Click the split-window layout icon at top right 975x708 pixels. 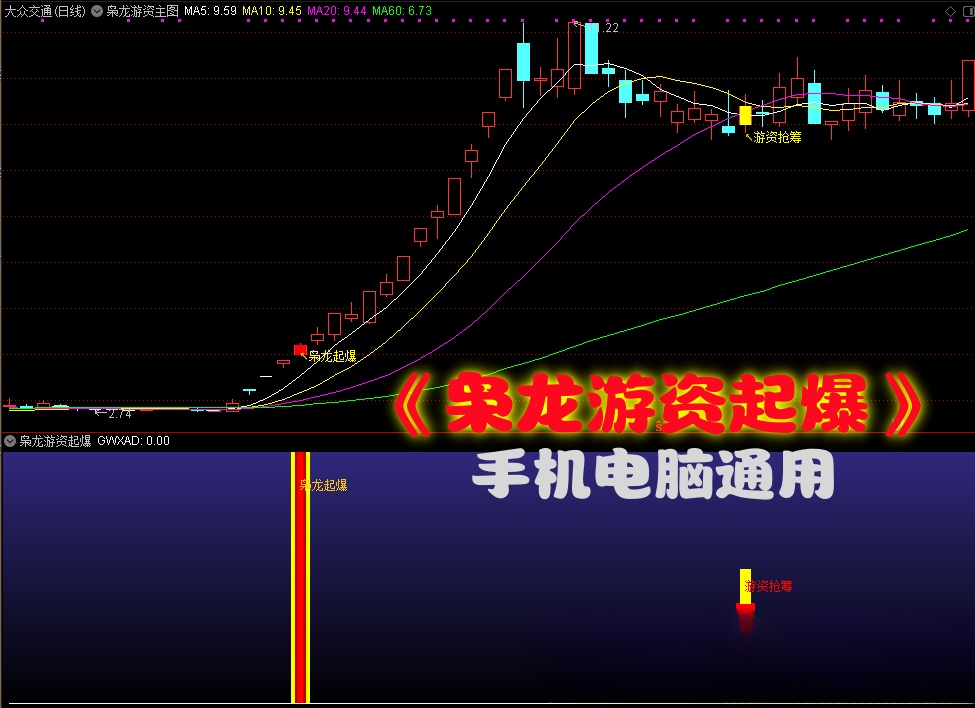point(970,12)
